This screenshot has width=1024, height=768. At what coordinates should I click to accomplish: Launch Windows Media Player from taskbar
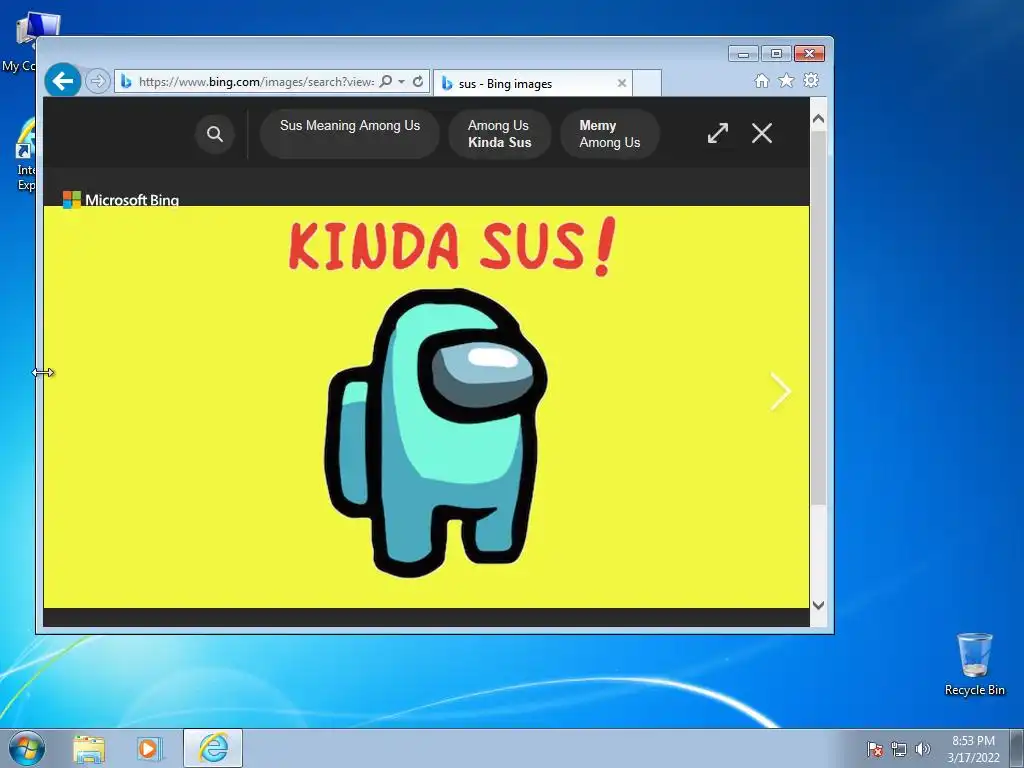150,748
